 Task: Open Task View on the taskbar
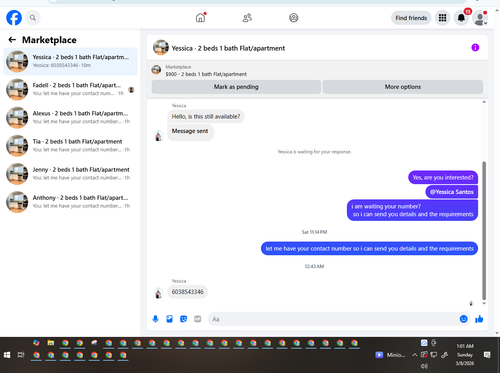coord(21,355)
